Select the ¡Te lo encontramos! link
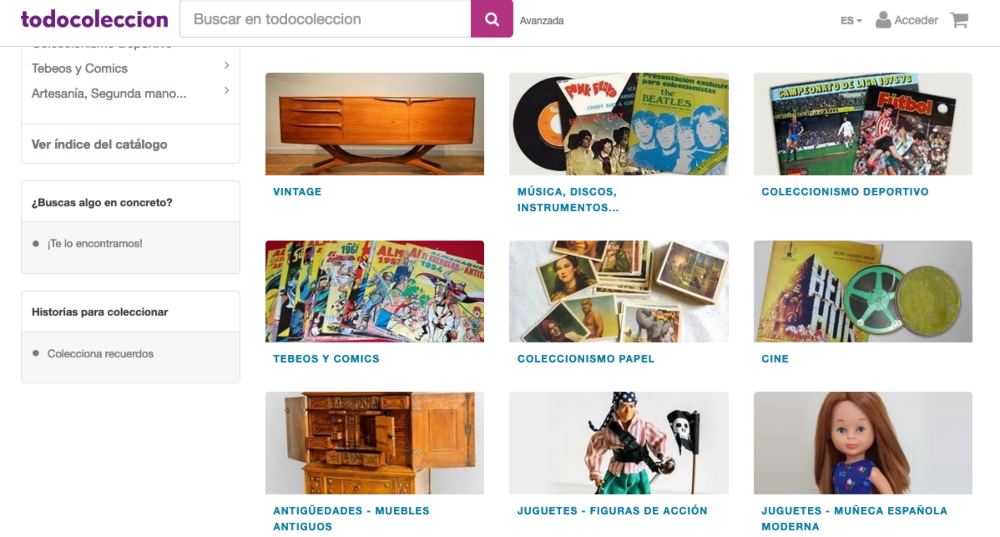This screenshot has height=537, width=1000. click(94, 244)
